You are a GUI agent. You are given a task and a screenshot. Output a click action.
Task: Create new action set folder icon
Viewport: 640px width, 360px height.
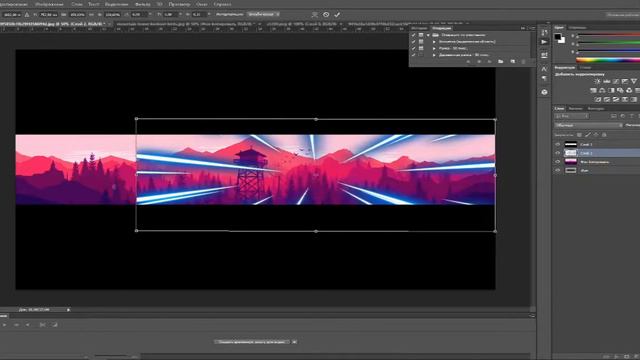500,61
